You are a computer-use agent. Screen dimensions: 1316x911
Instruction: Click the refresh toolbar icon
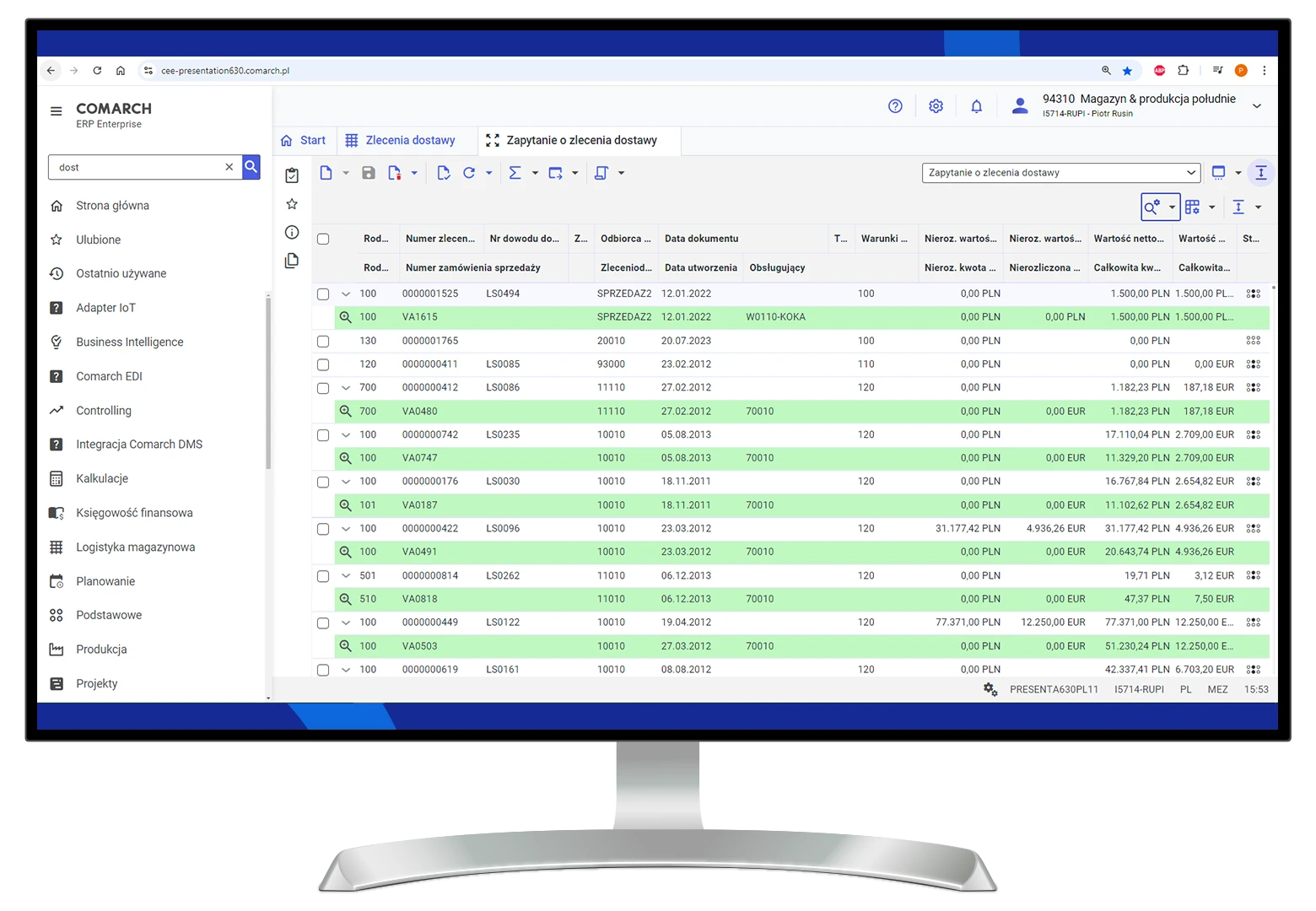469,173
